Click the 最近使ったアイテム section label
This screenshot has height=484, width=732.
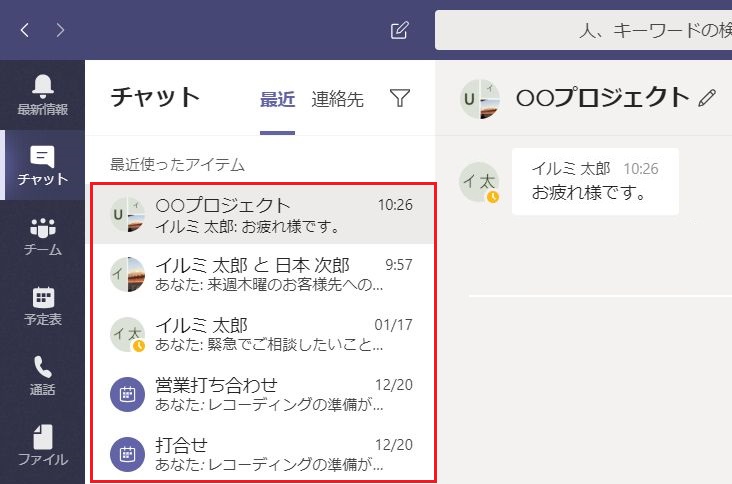tap(177, 164)
